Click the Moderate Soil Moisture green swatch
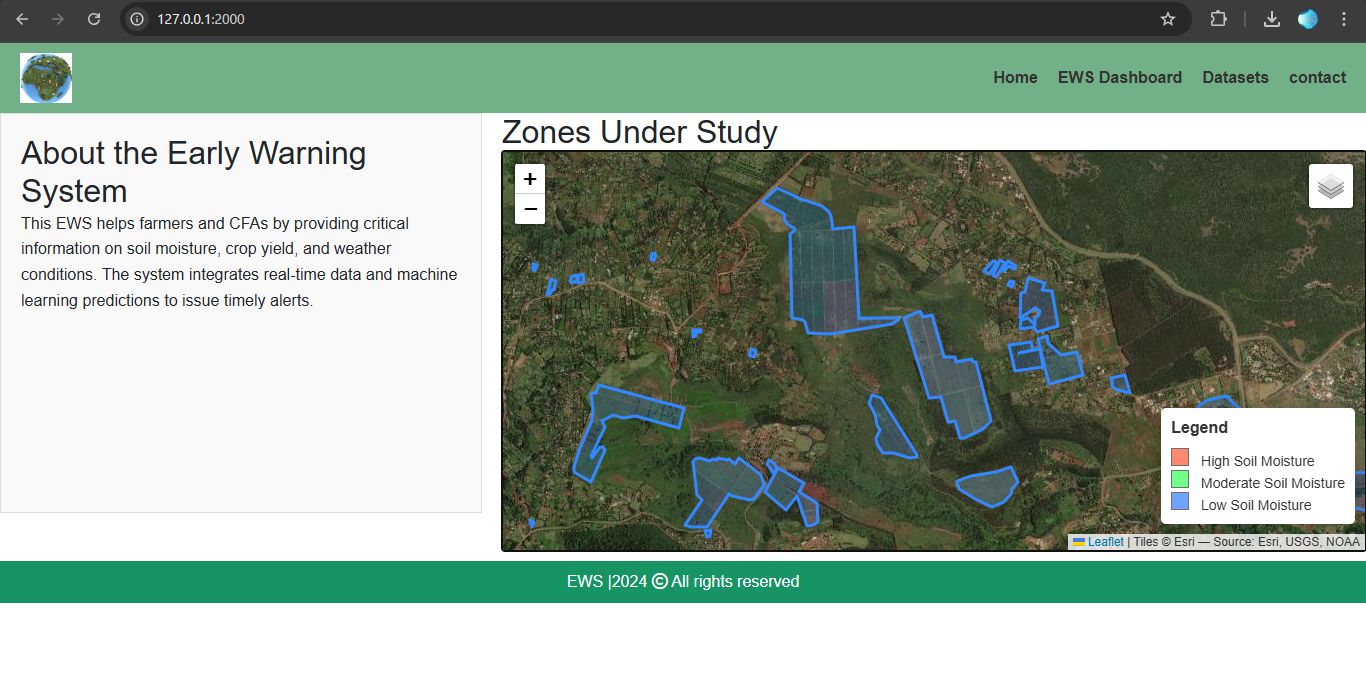Screen dimensions: 1366x674 1180,479
